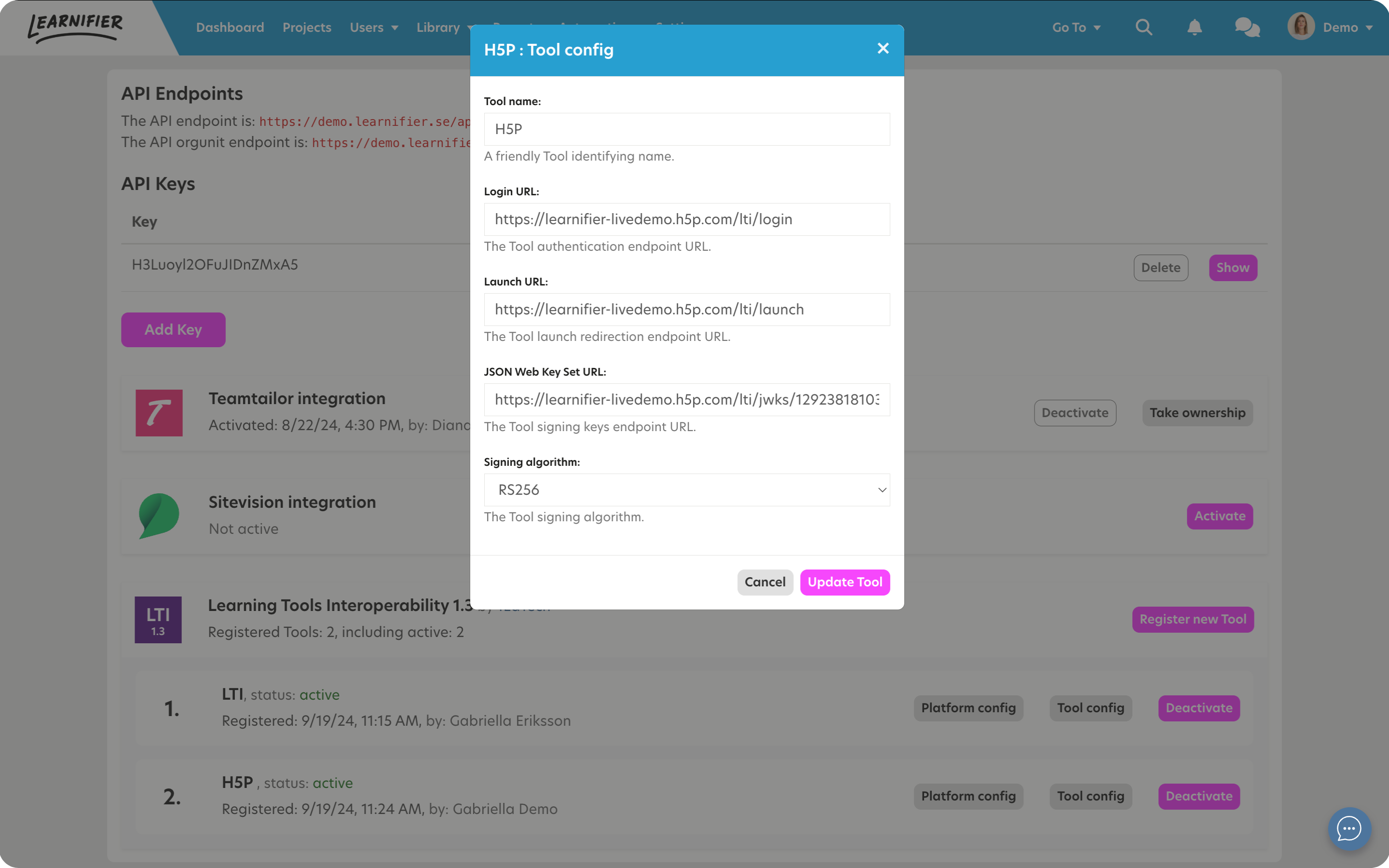The height and width of the screenshot is (868, 1389).
Task: Open Tool config for LTI tool
Action: (1090, 708)
